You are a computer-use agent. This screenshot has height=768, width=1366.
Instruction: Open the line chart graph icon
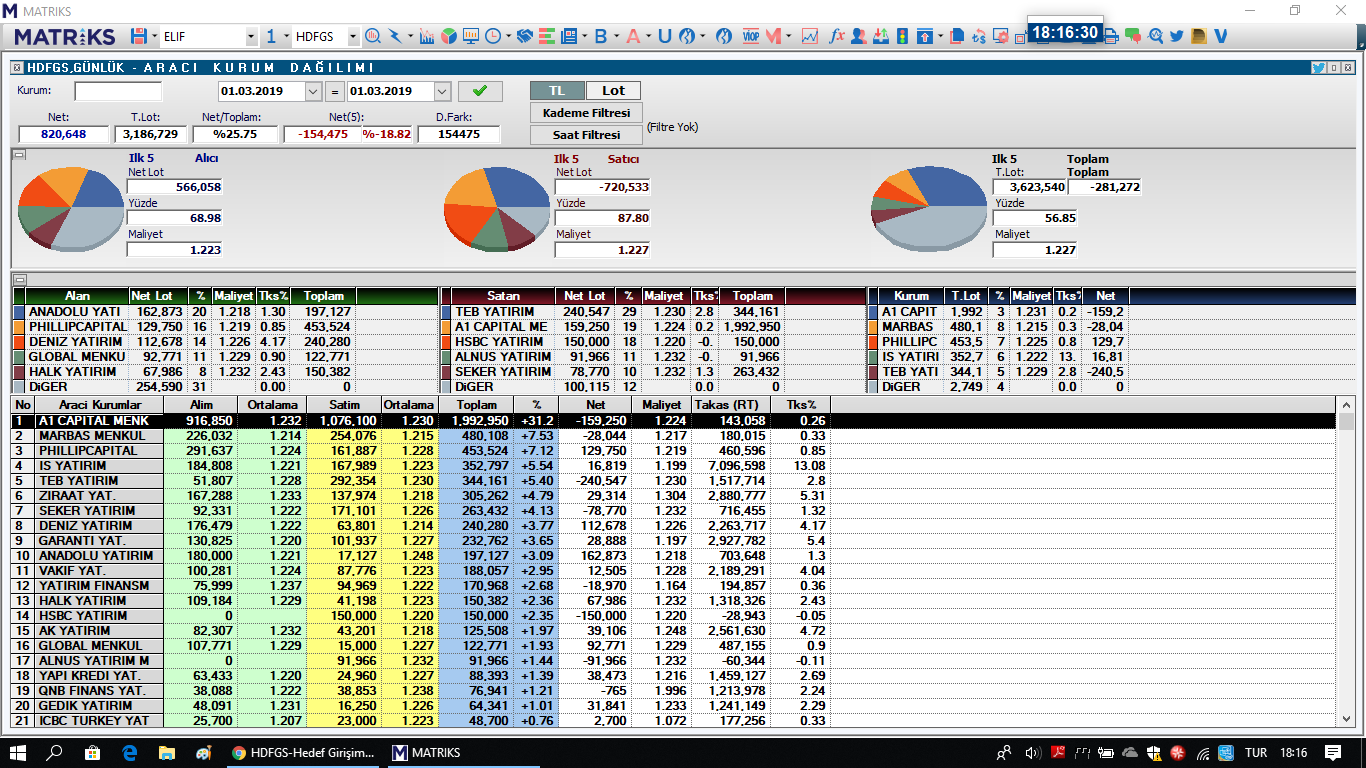pyautogui.click(x=810, y=37)
